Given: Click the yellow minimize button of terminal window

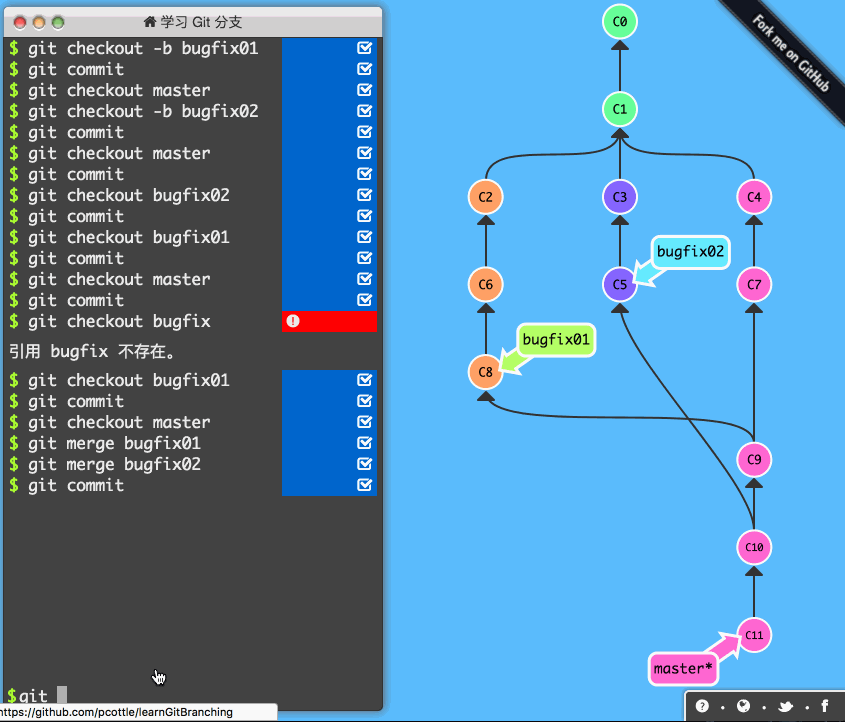Looking at the screenshot, I should click(39, 23).
